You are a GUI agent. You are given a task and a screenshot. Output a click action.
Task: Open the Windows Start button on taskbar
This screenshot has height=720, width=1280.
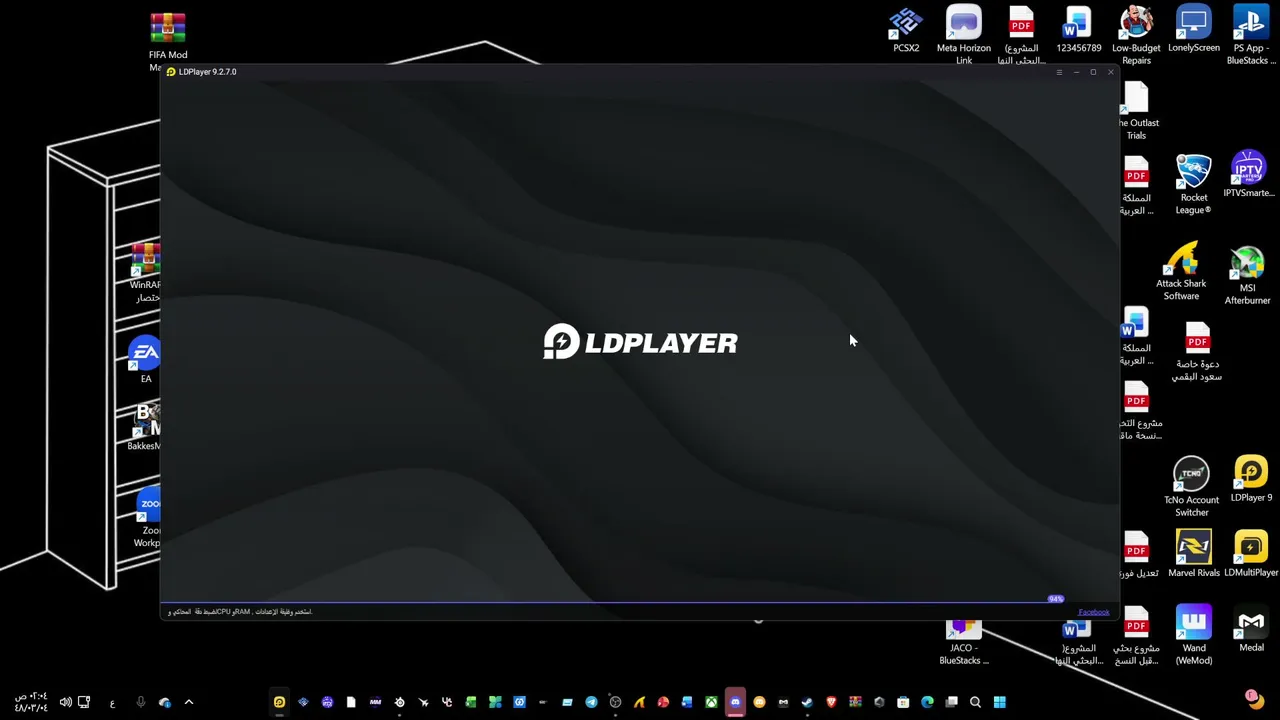[999, 702]
